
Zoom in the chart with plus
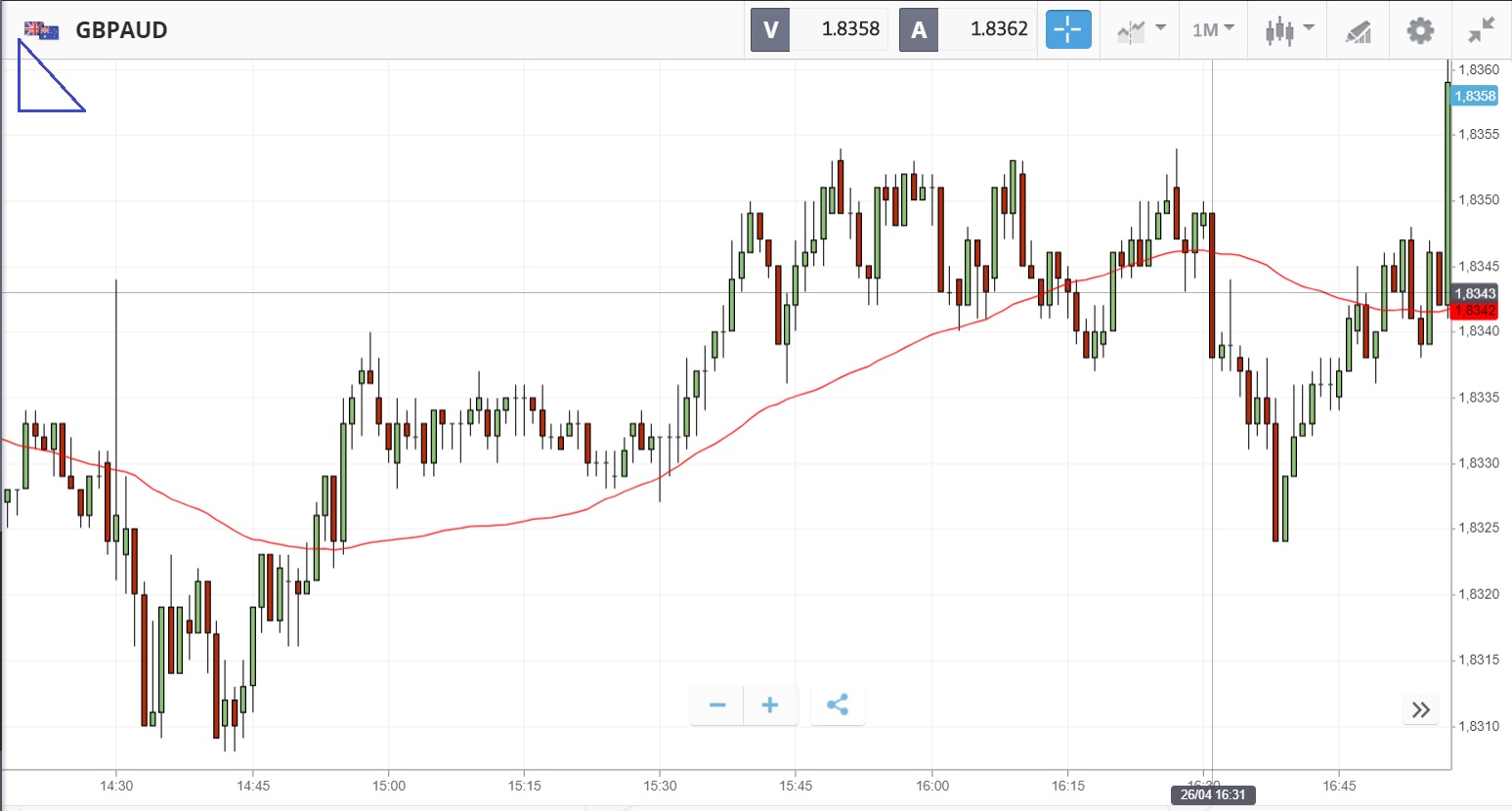click(x=770, y=704)
